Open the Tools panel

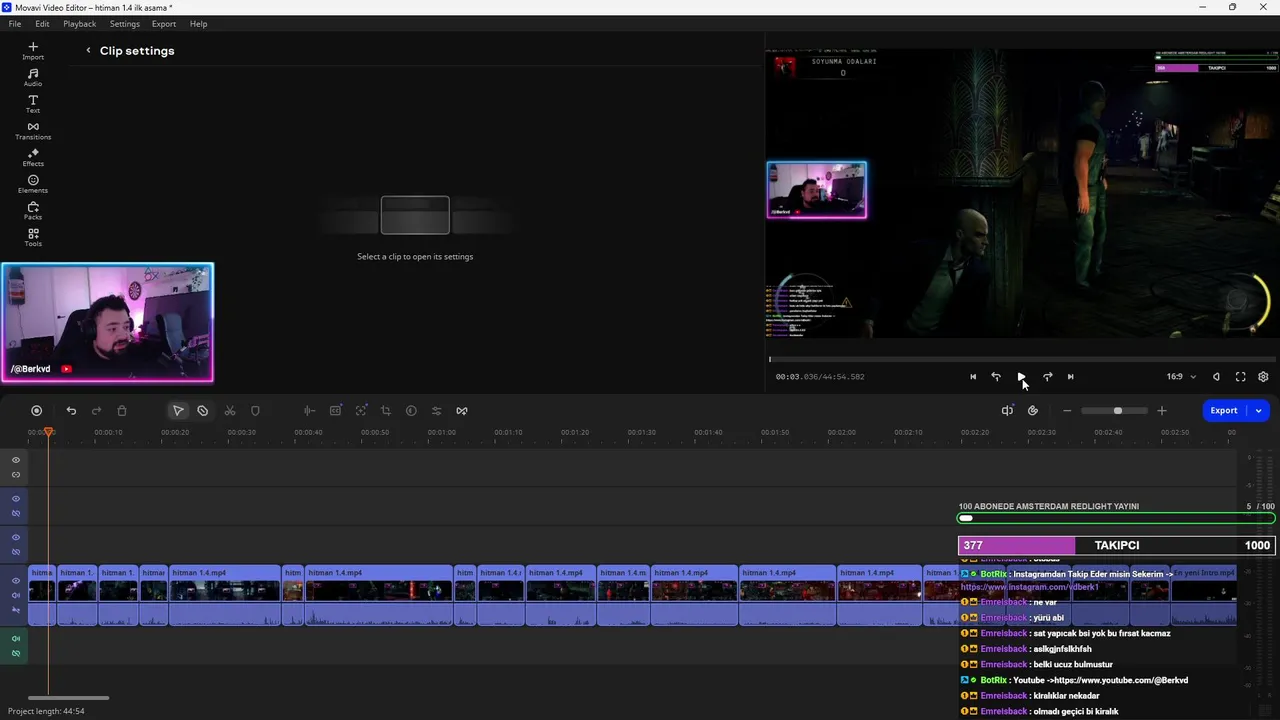pyautogui.click(x=33, y=238)
